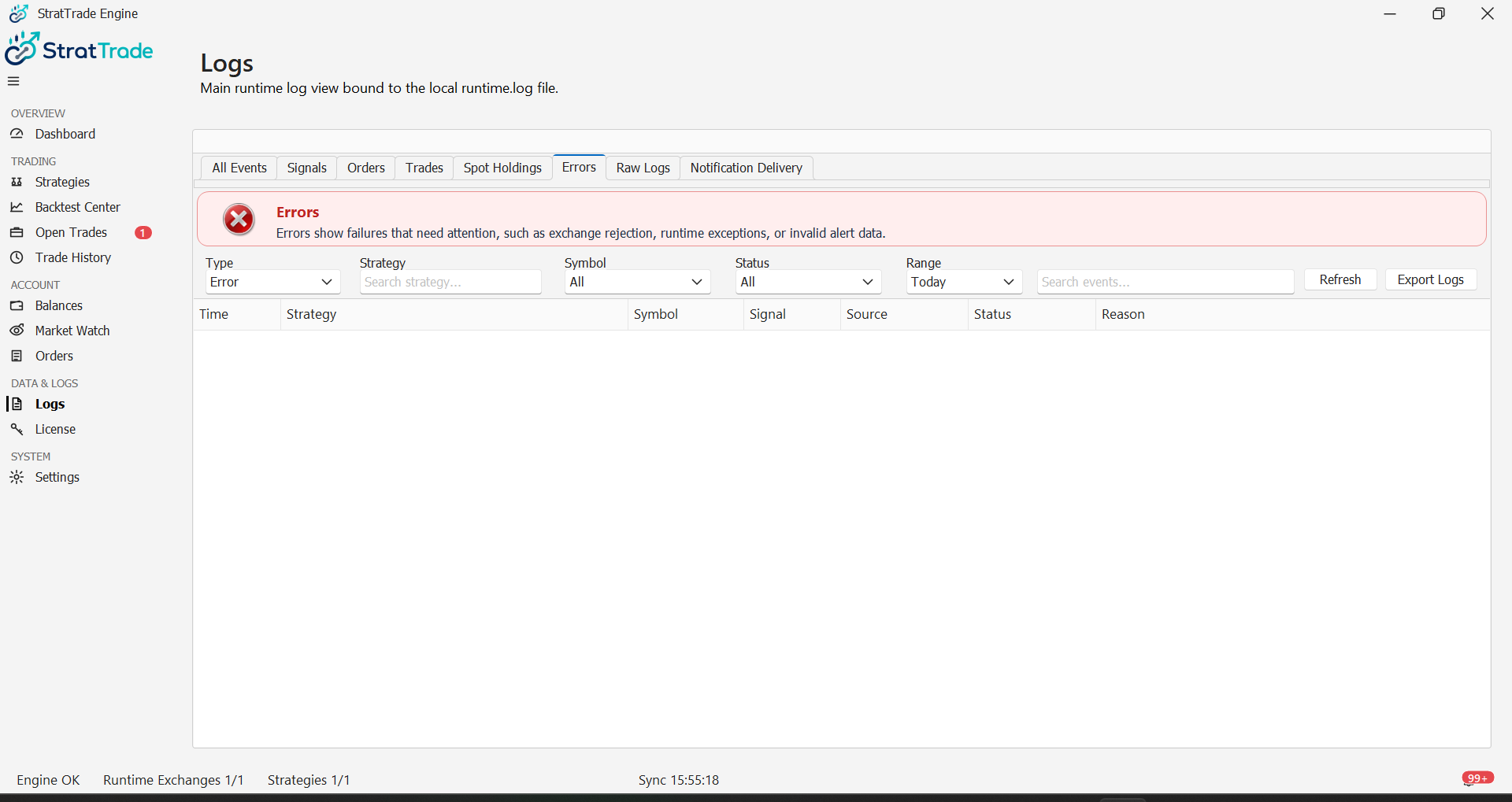
Task: Open the 99+ notifications badge
Action: click(1477, 778)
